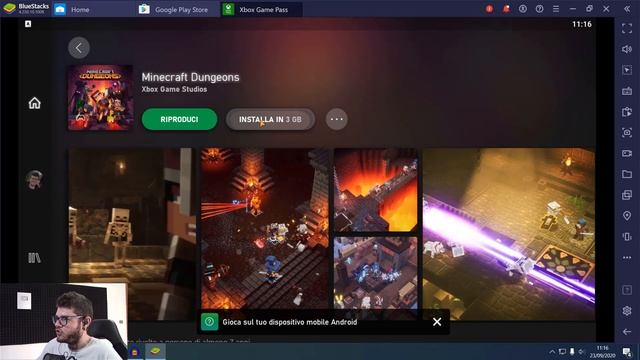
Task: Click the BlueStacks back arrow at sidebar bottom
Action: [627, 332]
